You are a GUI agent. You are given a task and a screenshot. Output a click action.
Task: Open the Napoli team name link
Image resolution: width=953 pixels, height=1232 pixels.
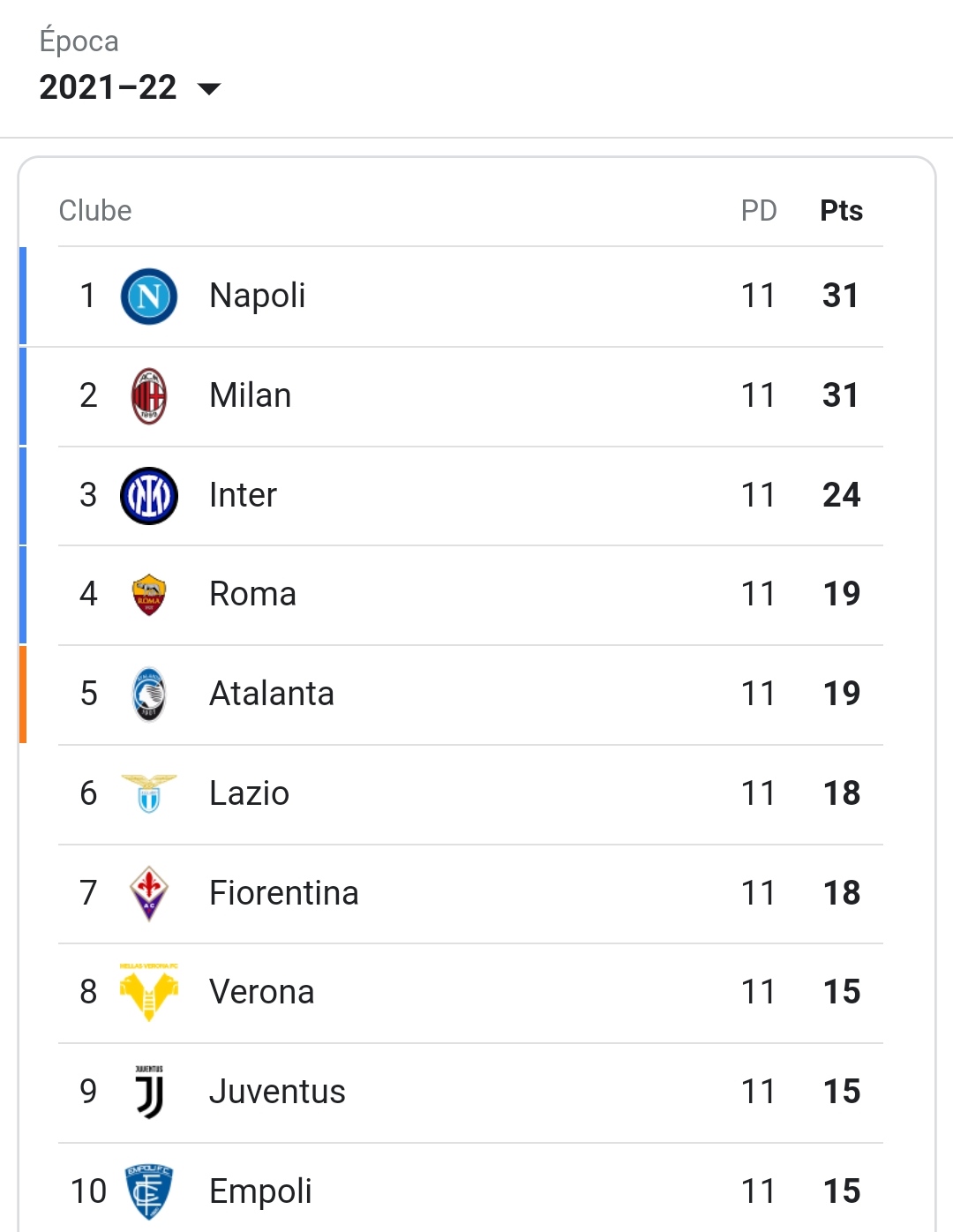coord(258,296)
